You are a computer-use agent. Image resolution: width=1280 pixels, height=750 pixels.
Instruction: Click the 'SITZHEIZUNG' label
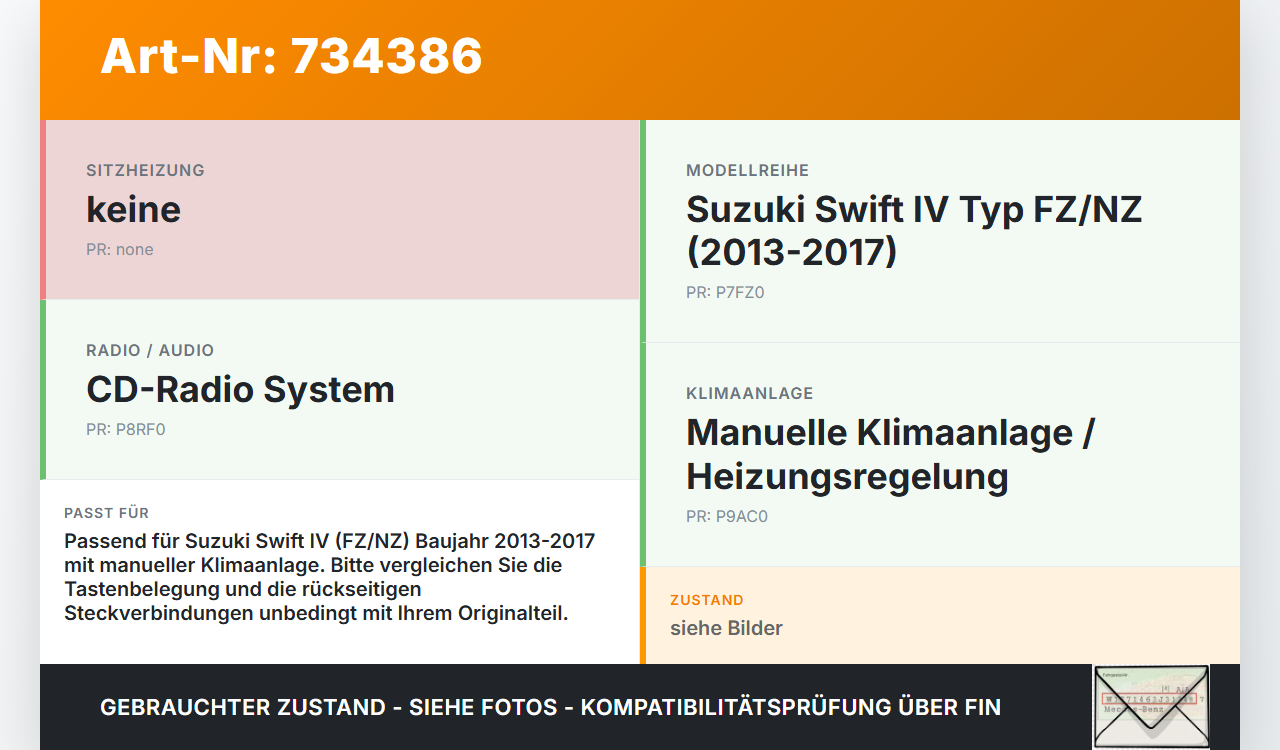tap(145, 170)
